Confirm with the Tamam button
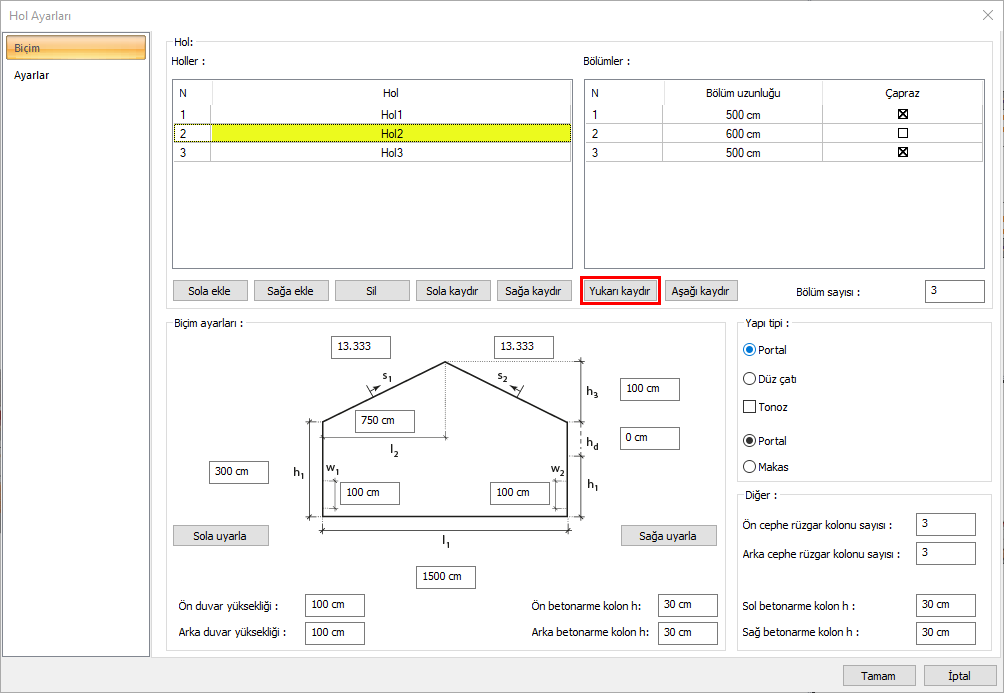The width and height of the screenshot is (1004, 693). [878, 676]
